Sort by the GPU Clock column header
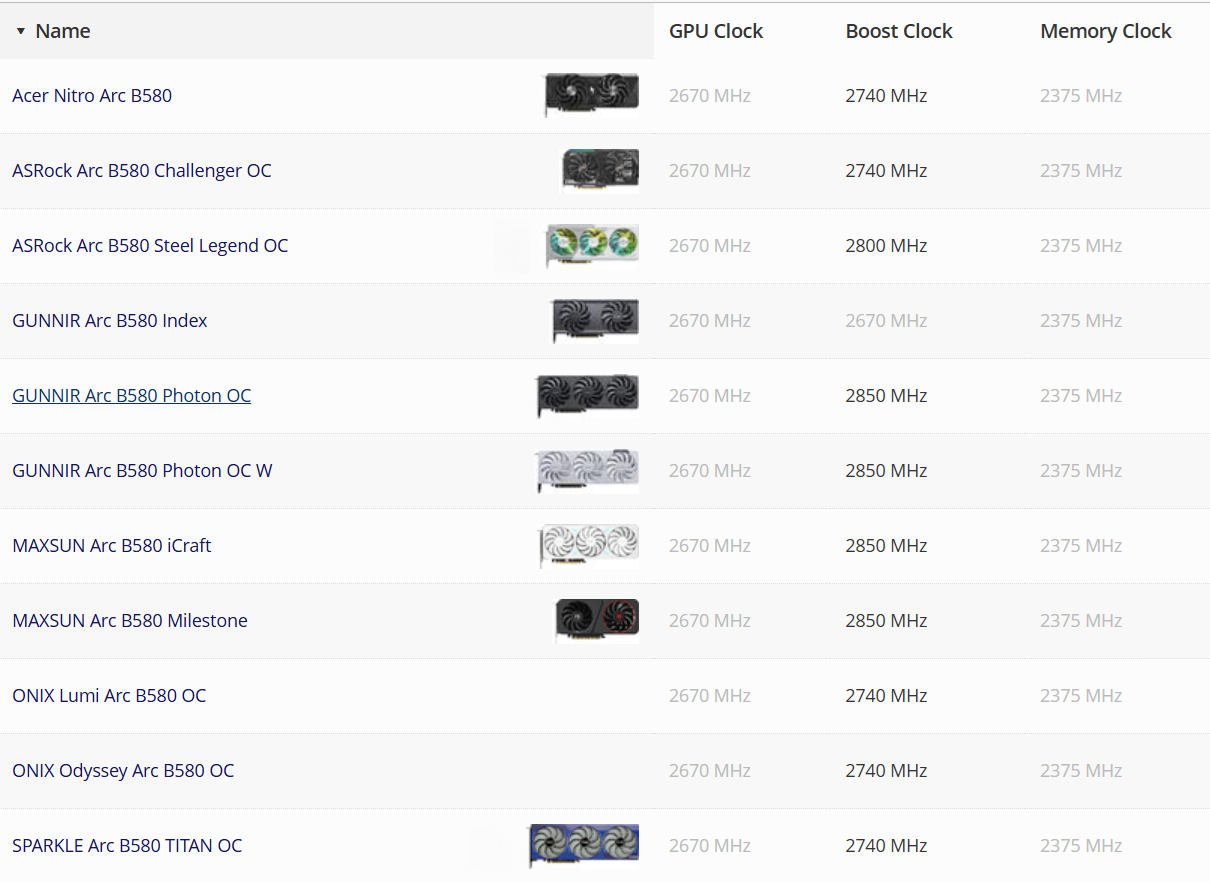 click(716, 31)
